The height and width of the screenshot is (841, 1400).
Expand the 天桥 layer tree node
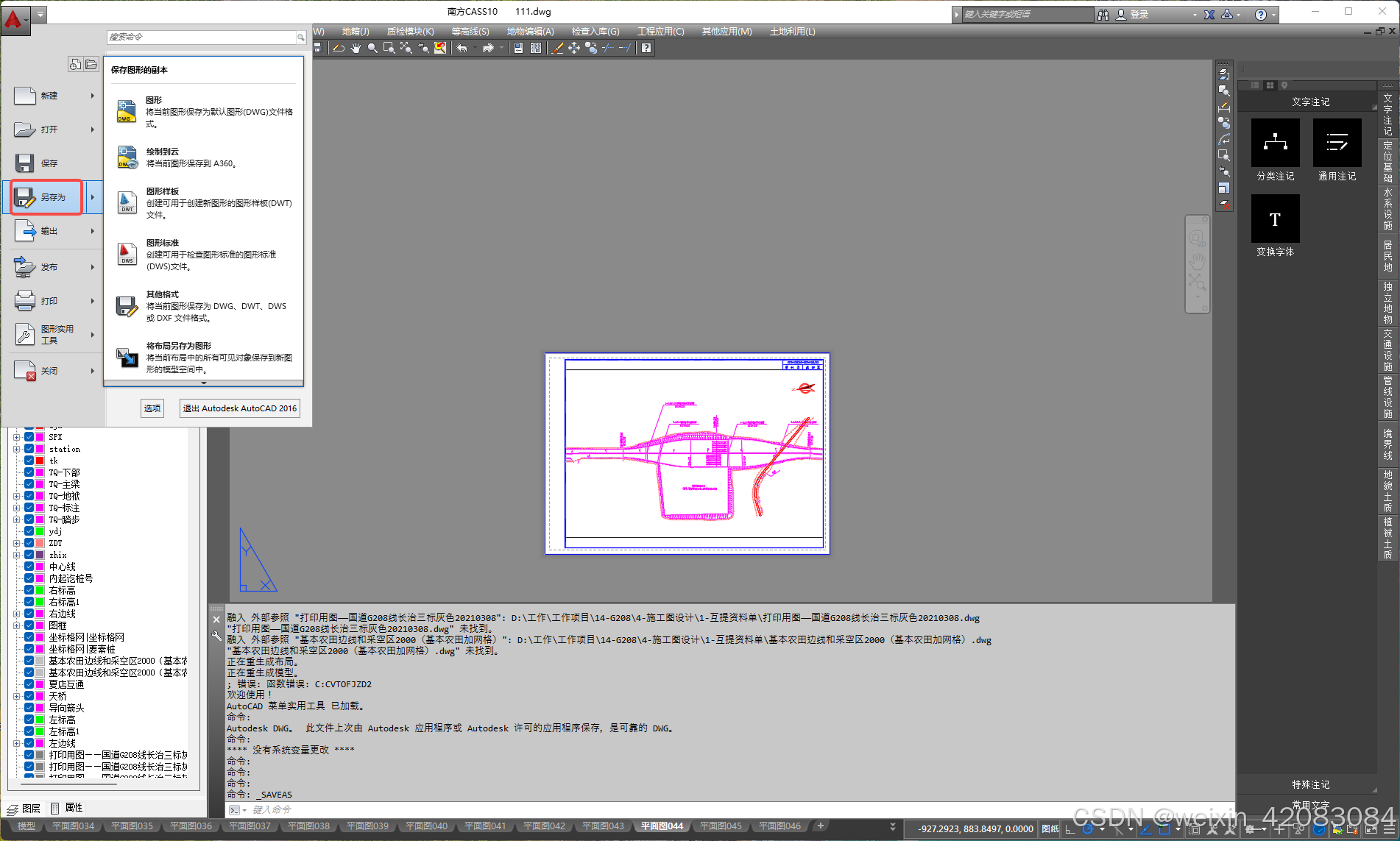pos(16,696)
